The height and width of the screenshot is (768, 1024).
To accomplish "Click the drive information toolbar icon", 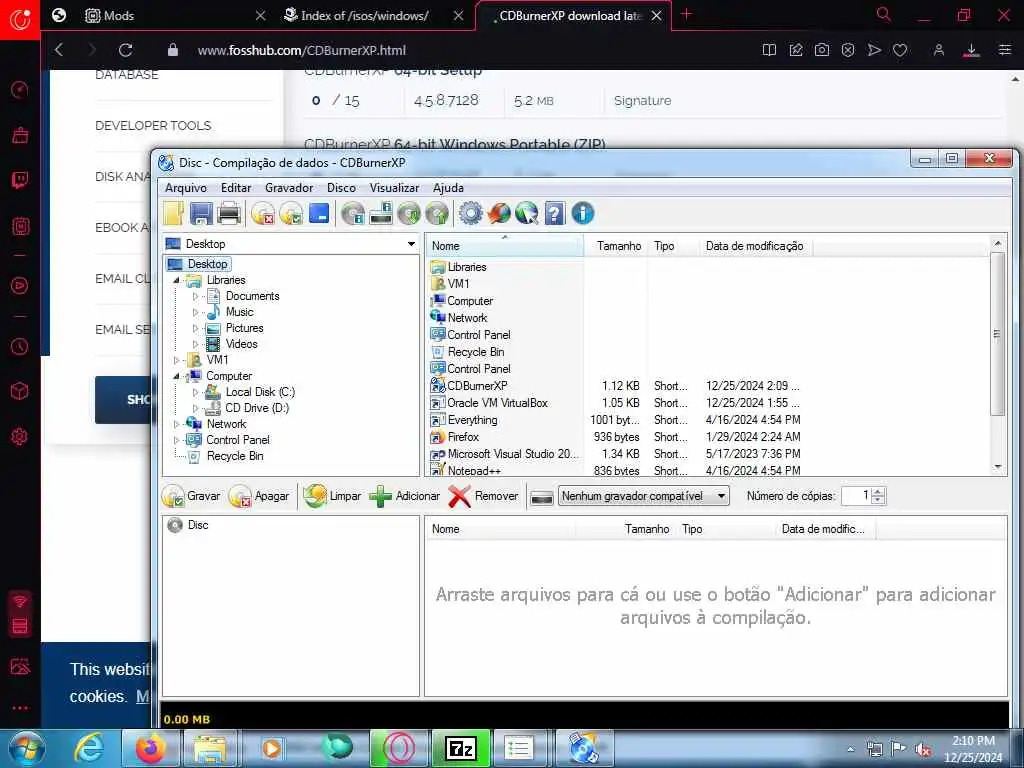I will (x=381, y=214).
